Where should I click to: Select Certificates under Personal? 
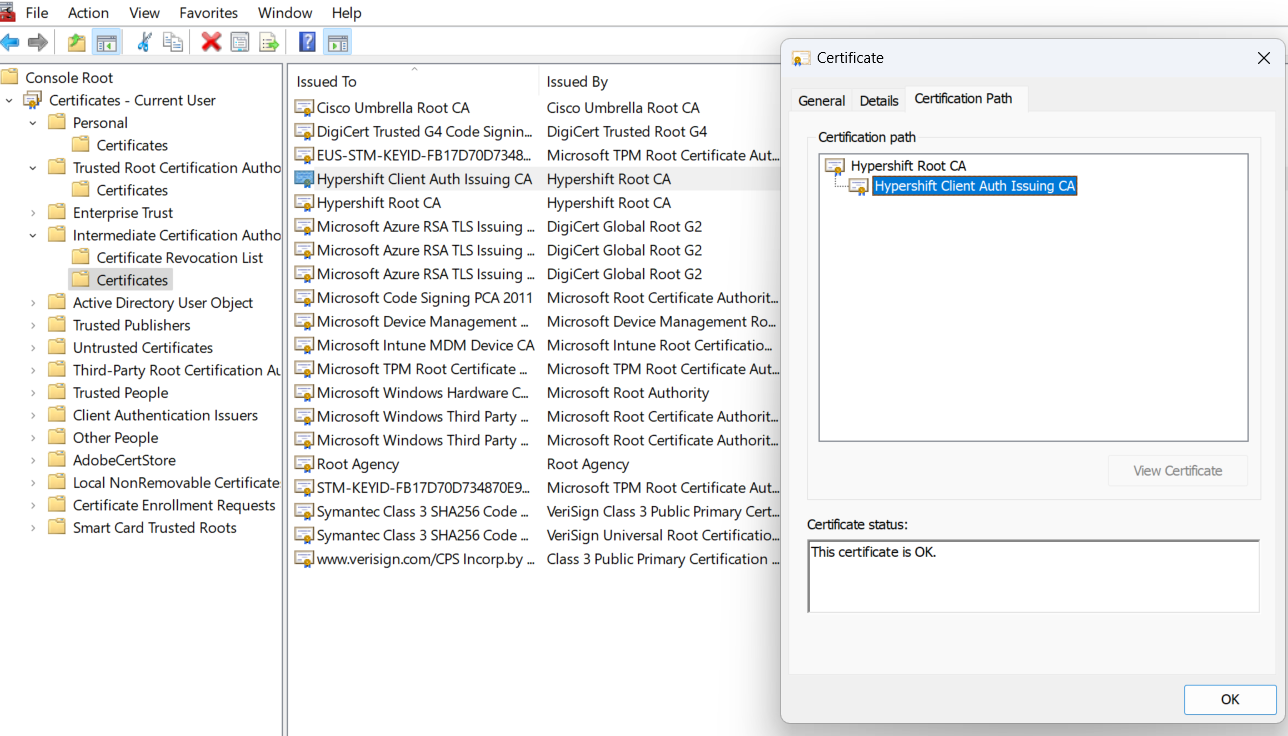click(132, 145)
